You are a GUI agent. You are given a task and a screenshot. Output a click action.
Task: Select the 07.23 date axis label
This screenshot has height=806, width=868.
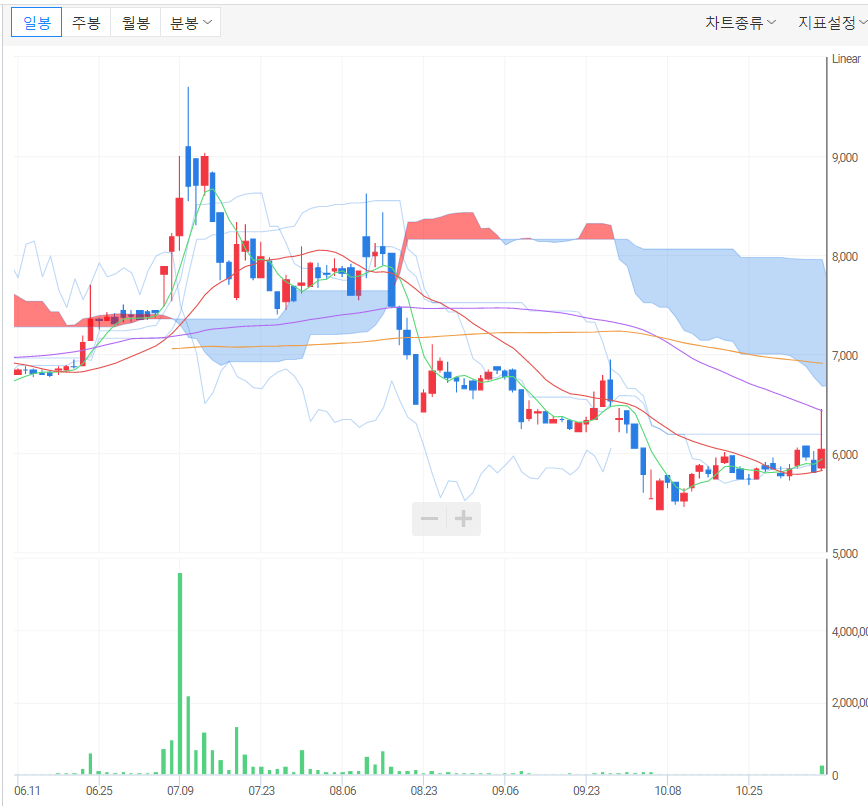pos(262,790)
